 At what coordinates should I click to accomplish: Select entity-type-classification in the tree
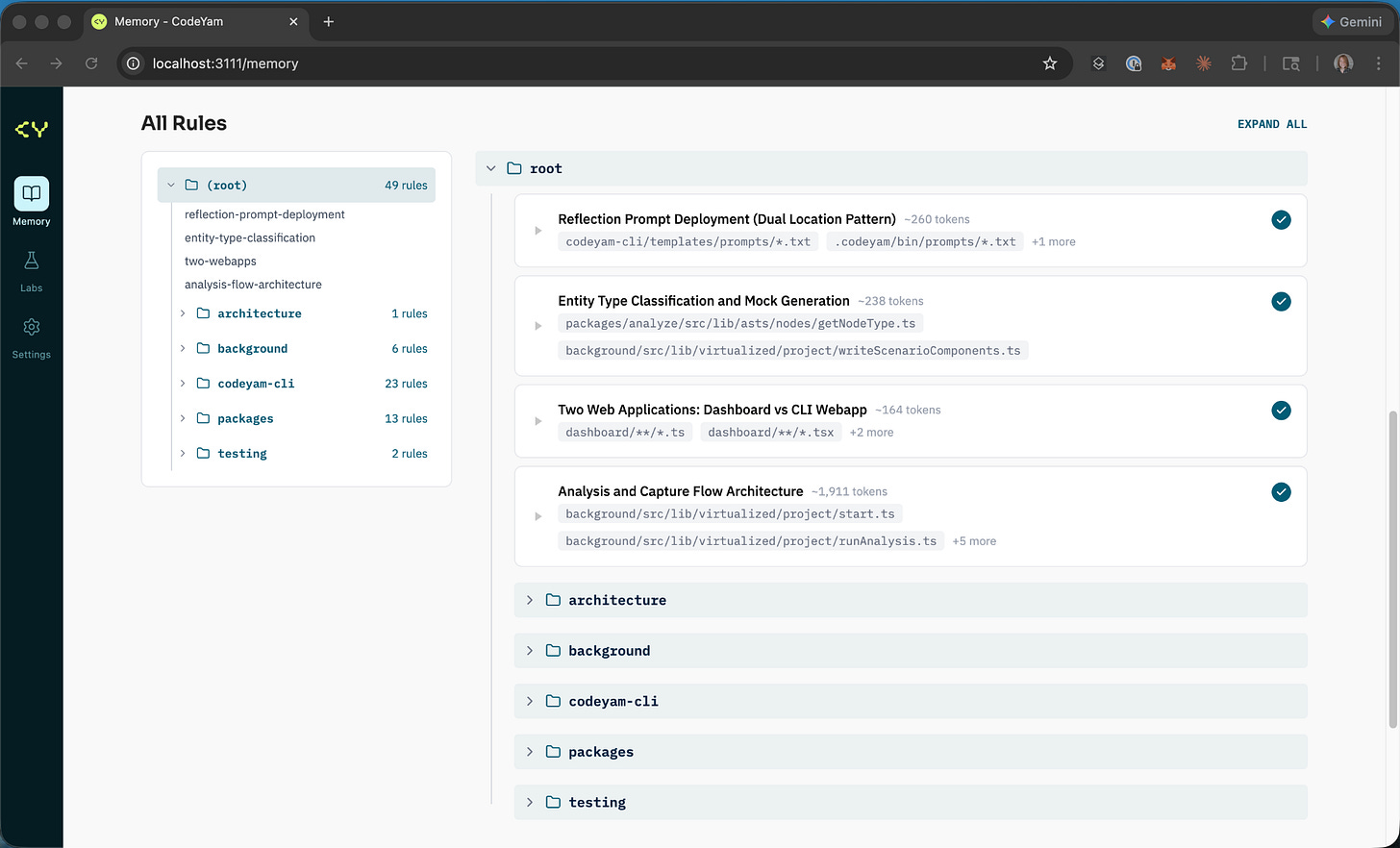(250, 237)
